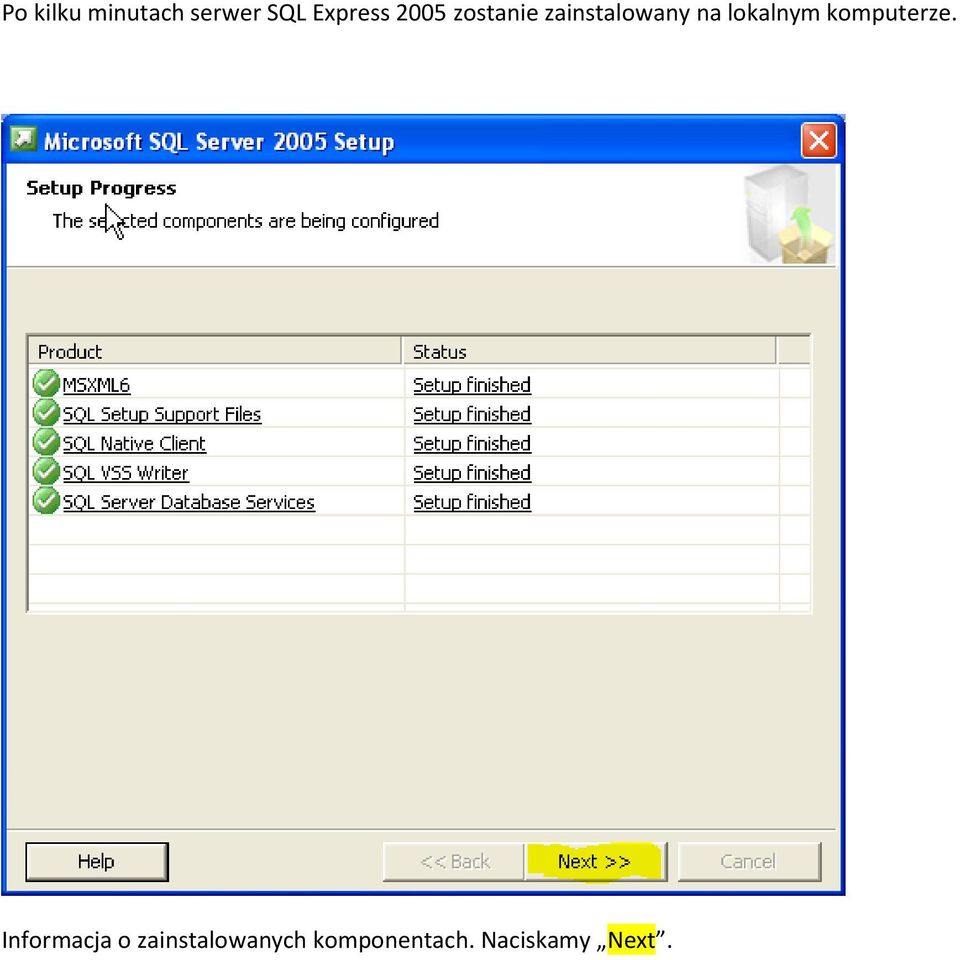Close the SQL Server 2005 Setup window
Image resolution: width=960 pixels, height=960 pixels.
coord(819,141)
